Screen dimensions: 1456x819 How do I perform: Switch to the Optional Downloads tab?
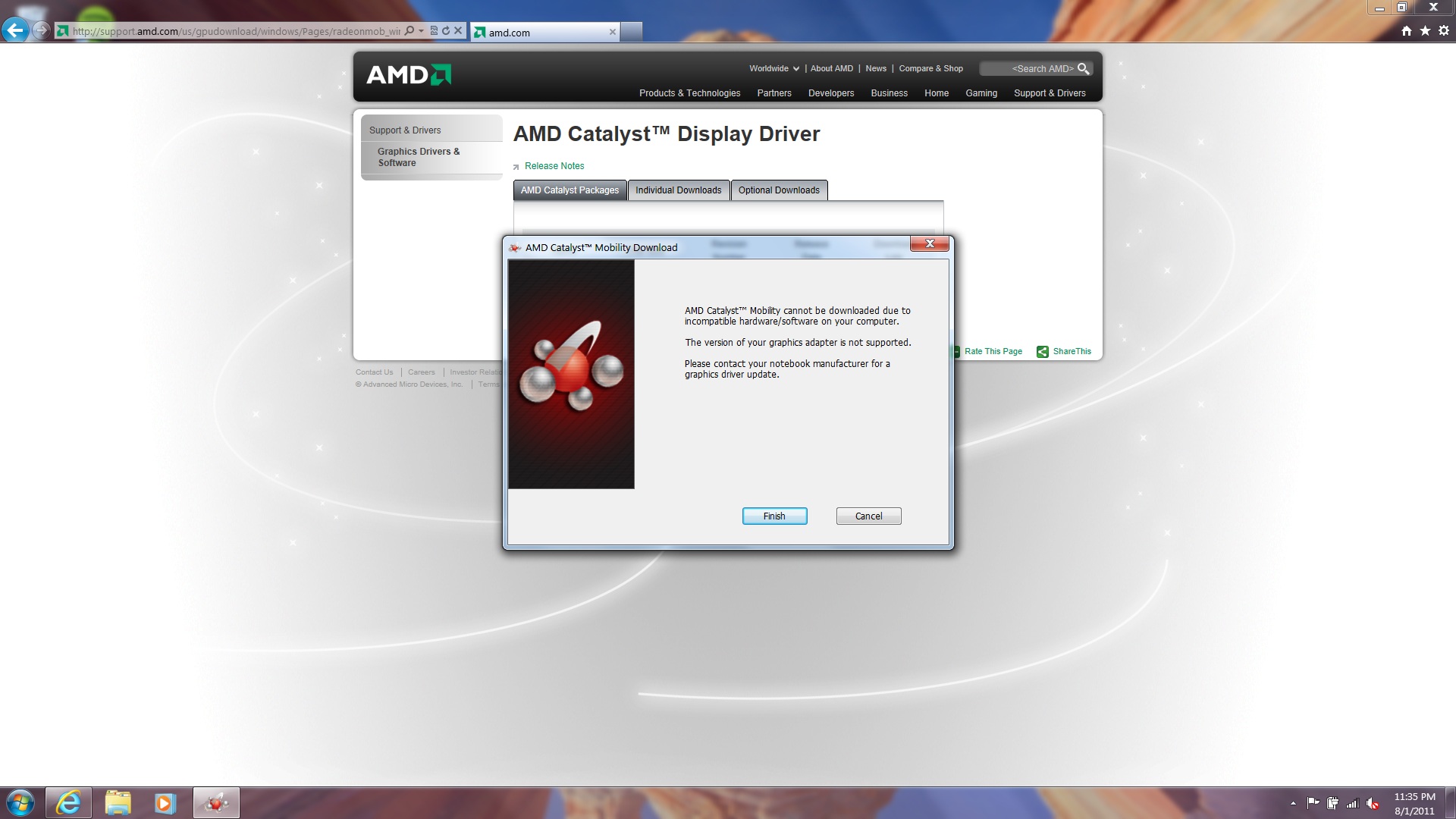coord(779,190)
